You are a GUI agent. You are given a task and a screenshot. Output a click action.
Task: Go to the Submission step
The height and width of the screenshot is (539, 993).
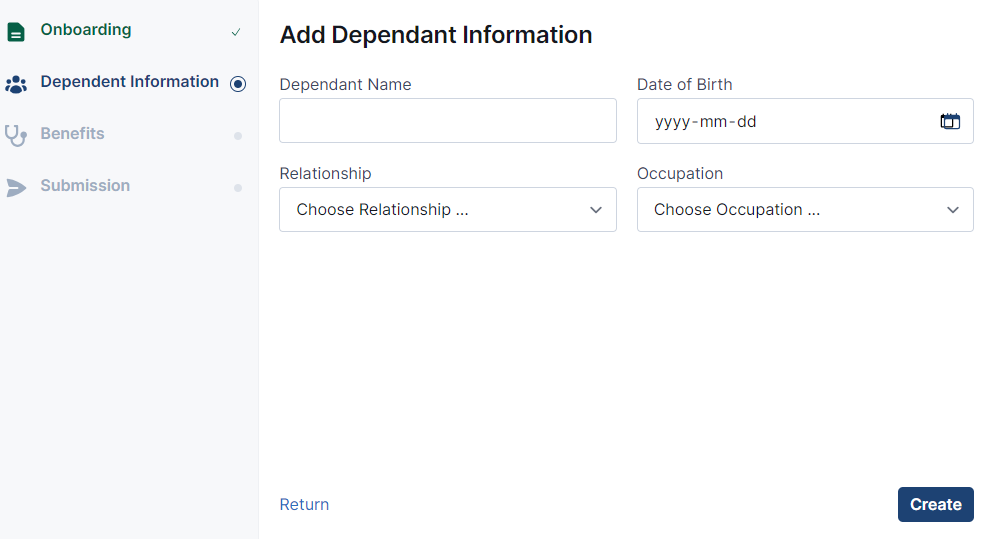click(x=85, y=186)
